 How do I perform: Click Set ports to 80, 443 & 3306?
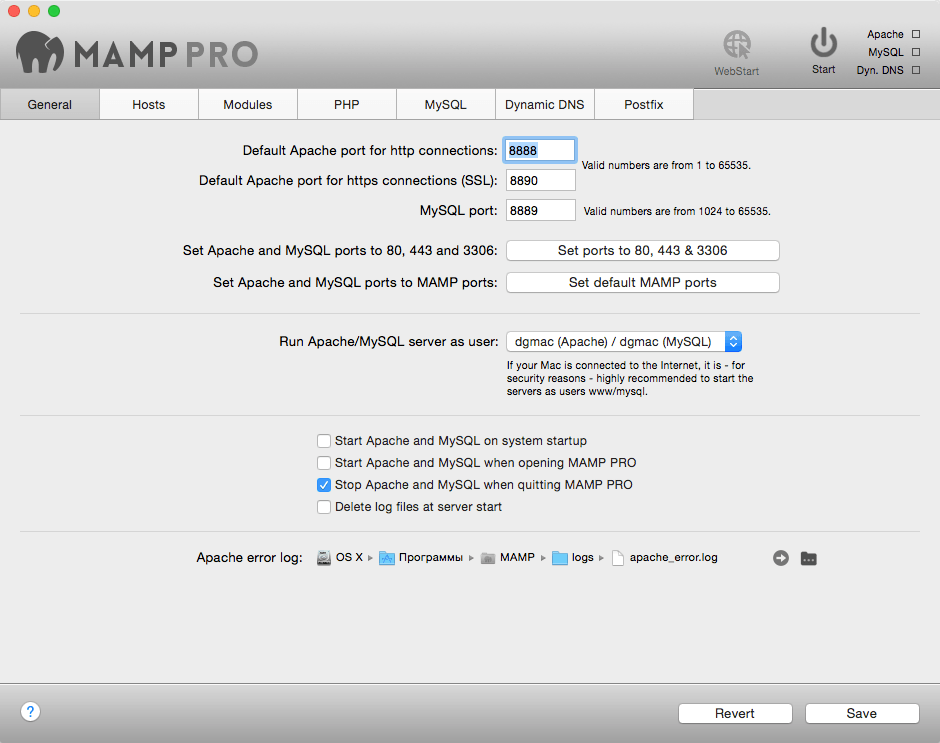click(643, 251)
